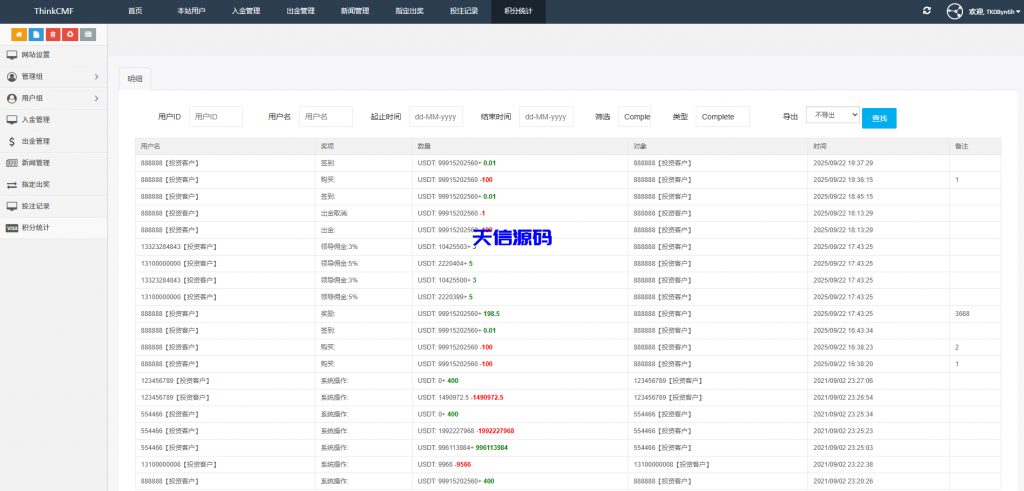Viewport: 1024px width, 491px height.
Task: Click the gray list shortcut icon
Action: [x=88, y=34]
